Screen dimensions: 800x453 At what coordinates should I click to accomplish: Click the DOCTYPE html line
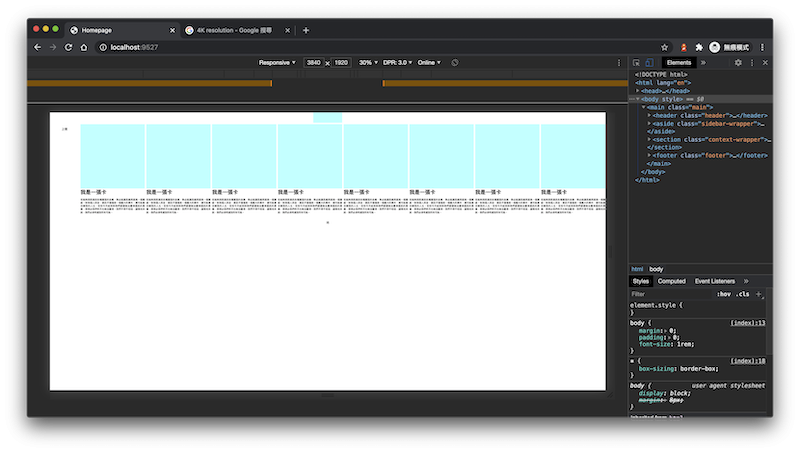tap(661, 74)
